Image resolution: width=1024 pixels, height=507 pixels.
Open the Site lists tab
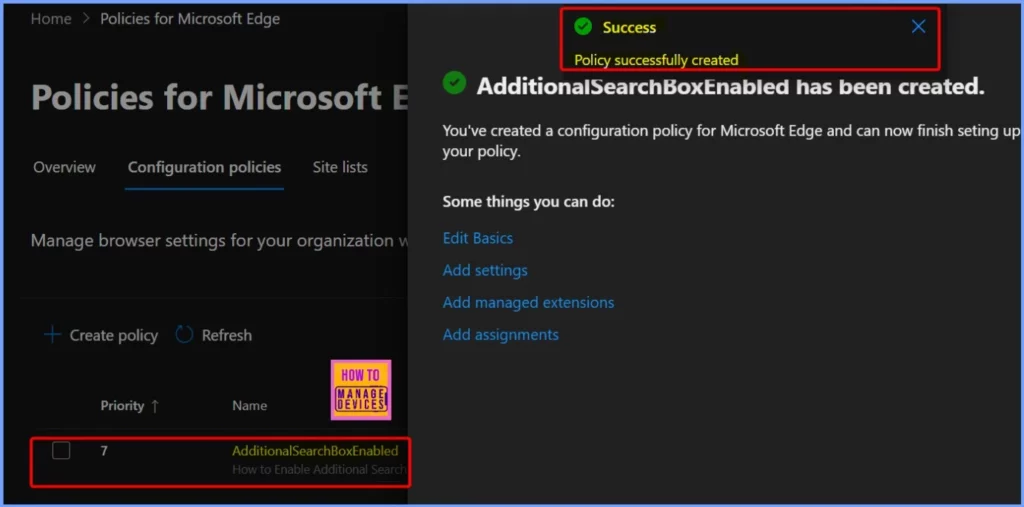click(x=340, y=167)
